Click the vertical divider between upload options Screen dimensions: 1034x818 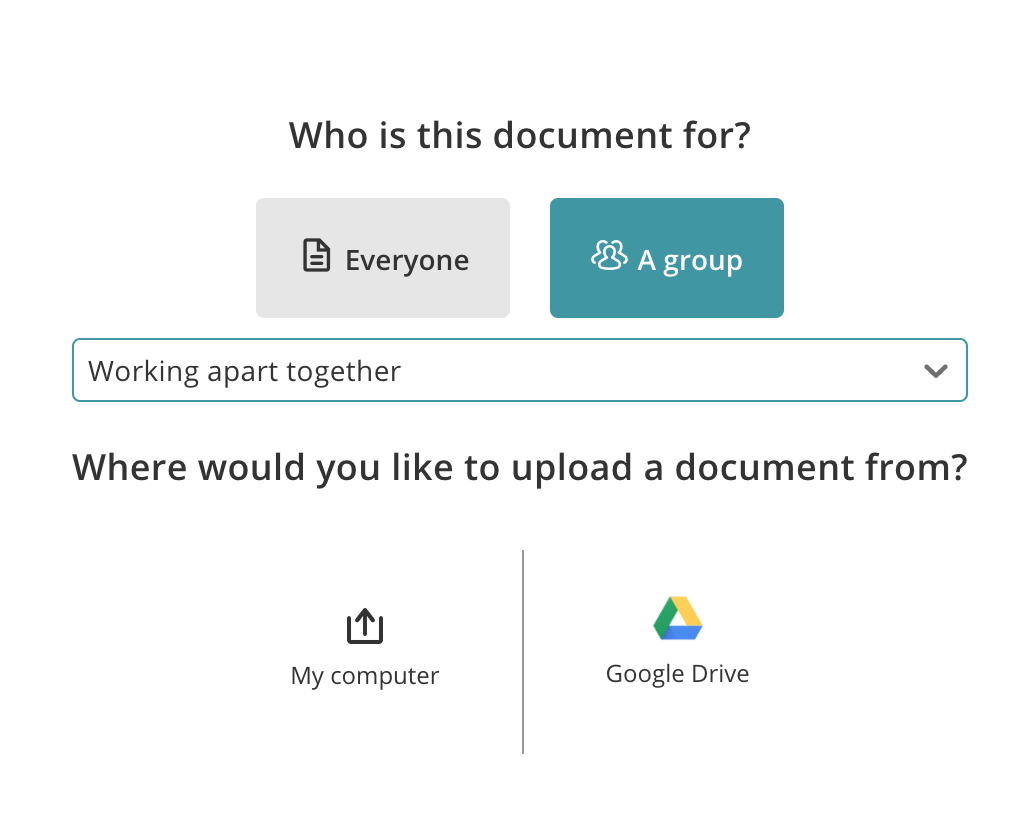click(x=523, y=652)
